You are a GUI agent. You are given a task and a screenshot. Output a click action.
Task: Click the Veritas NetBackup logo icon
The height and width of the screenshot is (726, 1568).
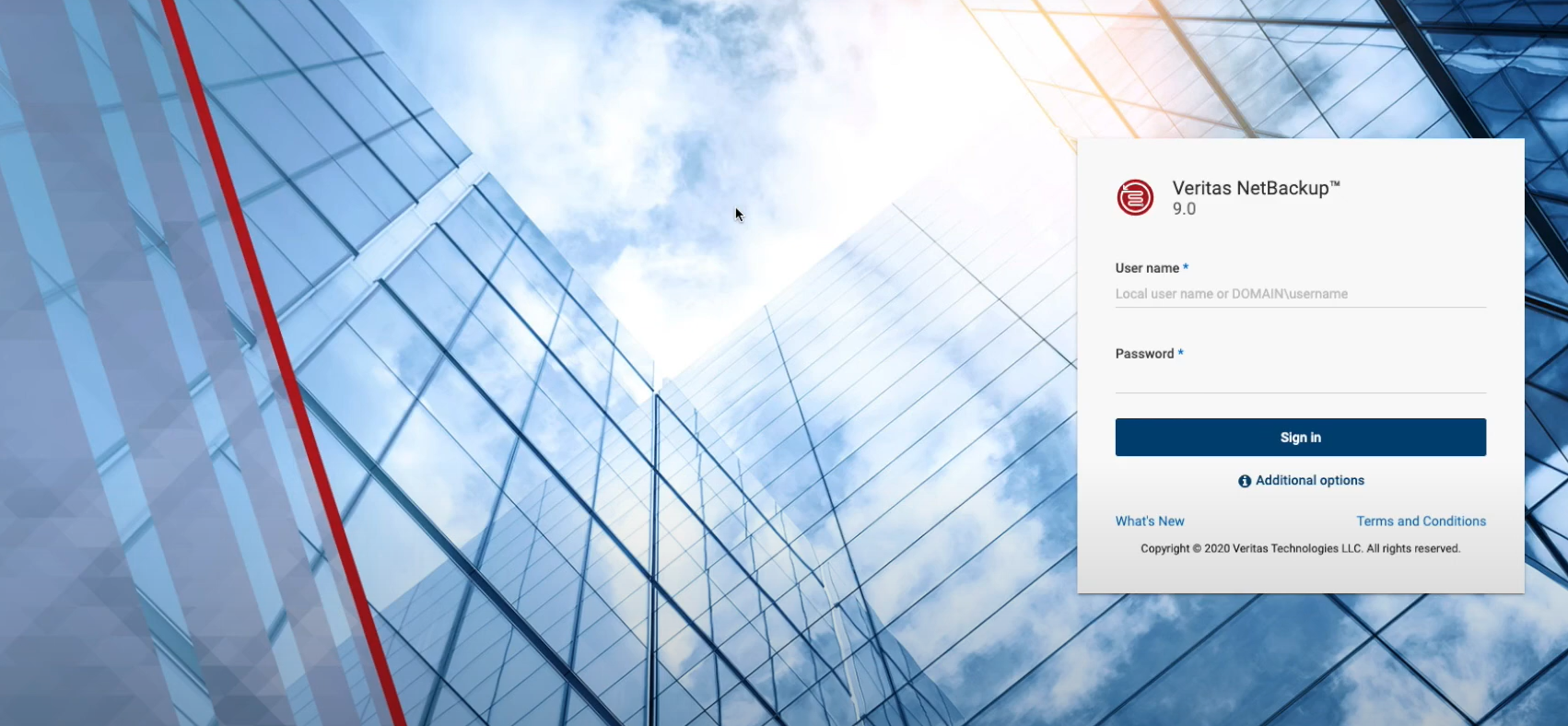(1135, 197)
